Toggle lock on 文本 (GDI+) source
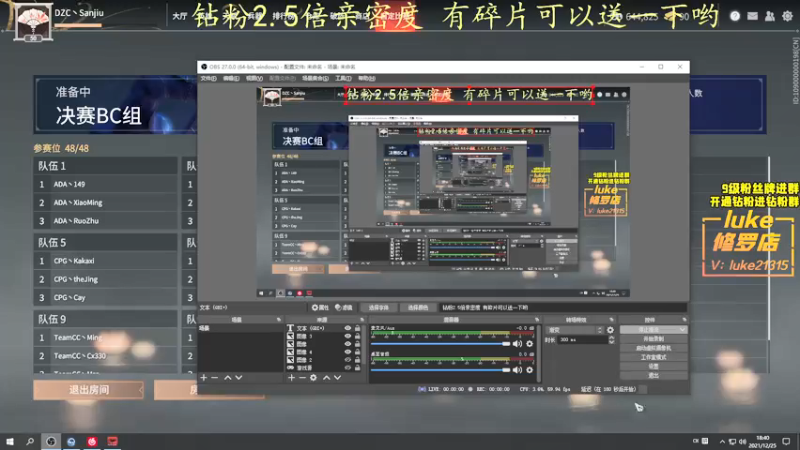Image resolution: width=800 pixels, height=450 pixels. tap(358, 328)
